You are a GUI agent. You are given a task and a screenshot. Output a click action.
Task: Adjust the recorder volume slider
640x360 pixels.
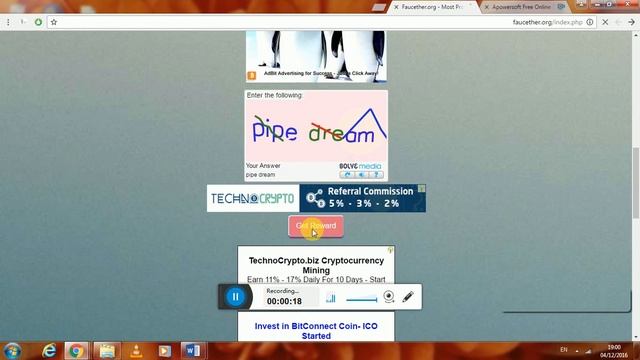[x=362, y=300]
